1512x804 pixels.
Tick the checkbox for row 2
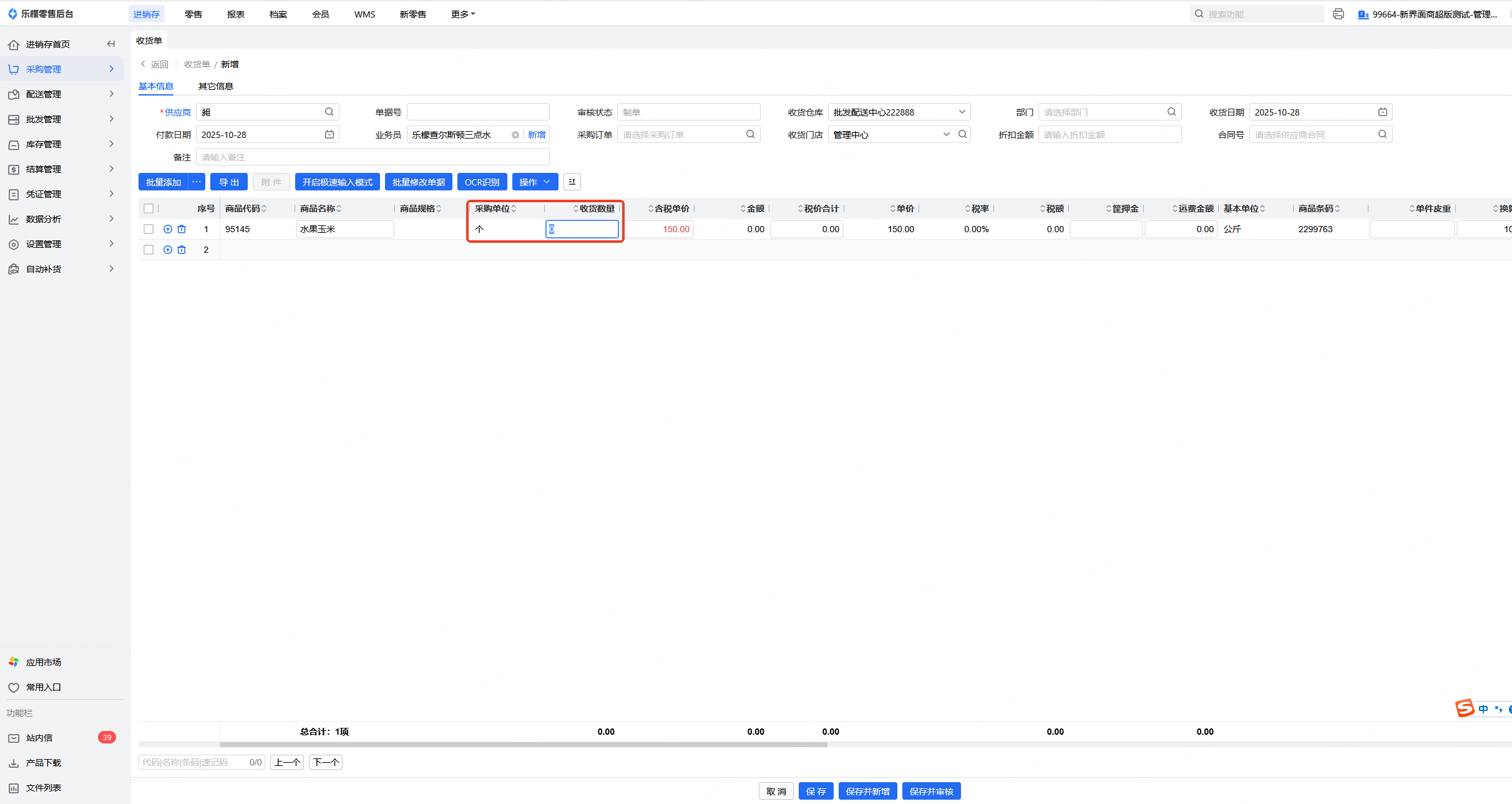coord(149,250)
